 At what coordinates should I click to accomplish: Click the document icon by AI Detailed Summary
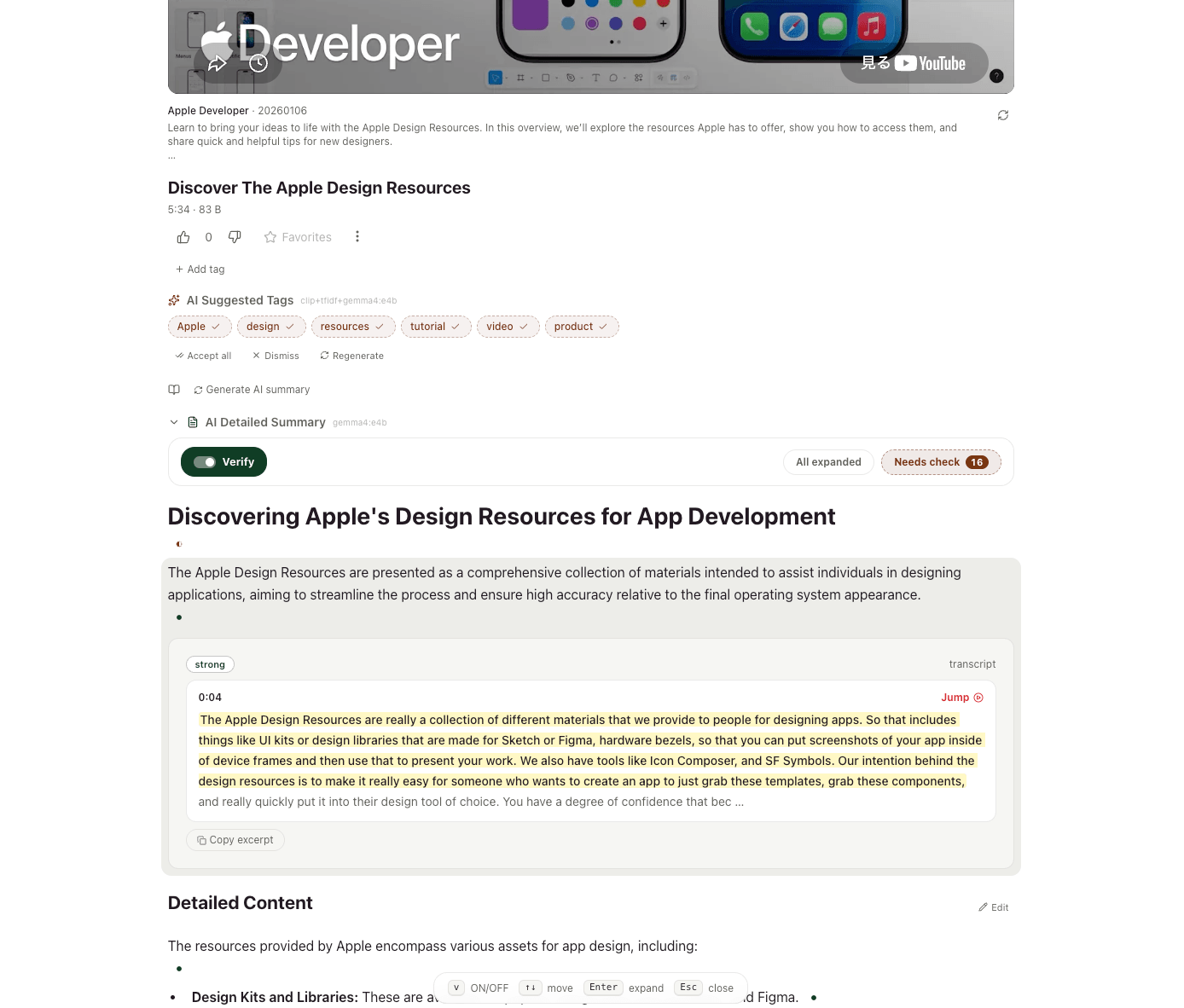[193, 422]
